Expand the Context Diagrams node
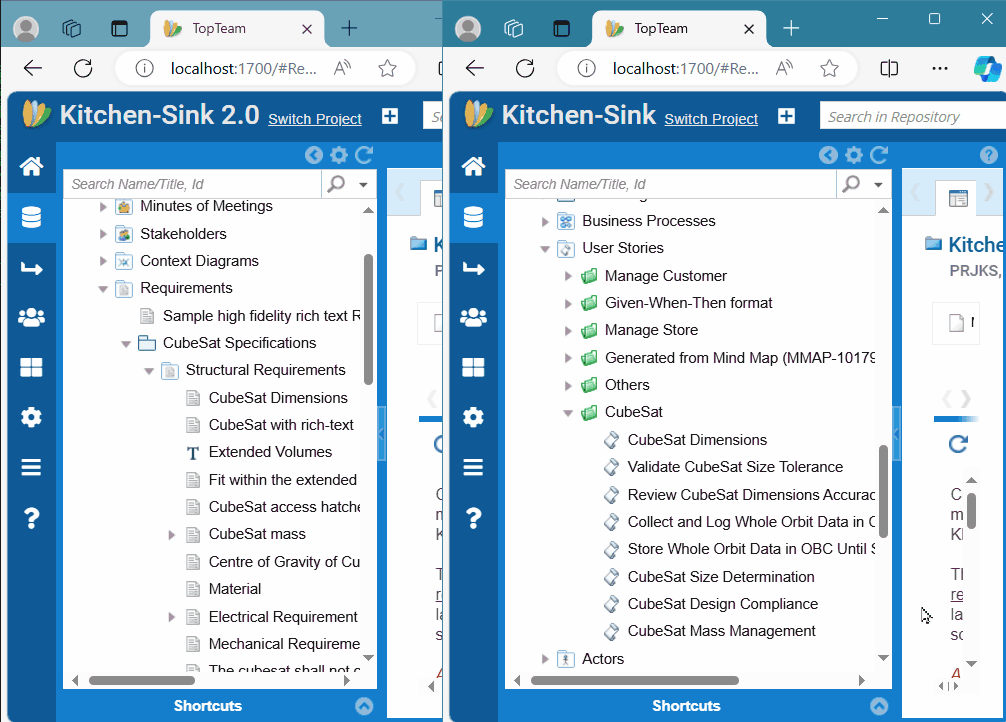The image size is (1006, 722). coord(103,261)
